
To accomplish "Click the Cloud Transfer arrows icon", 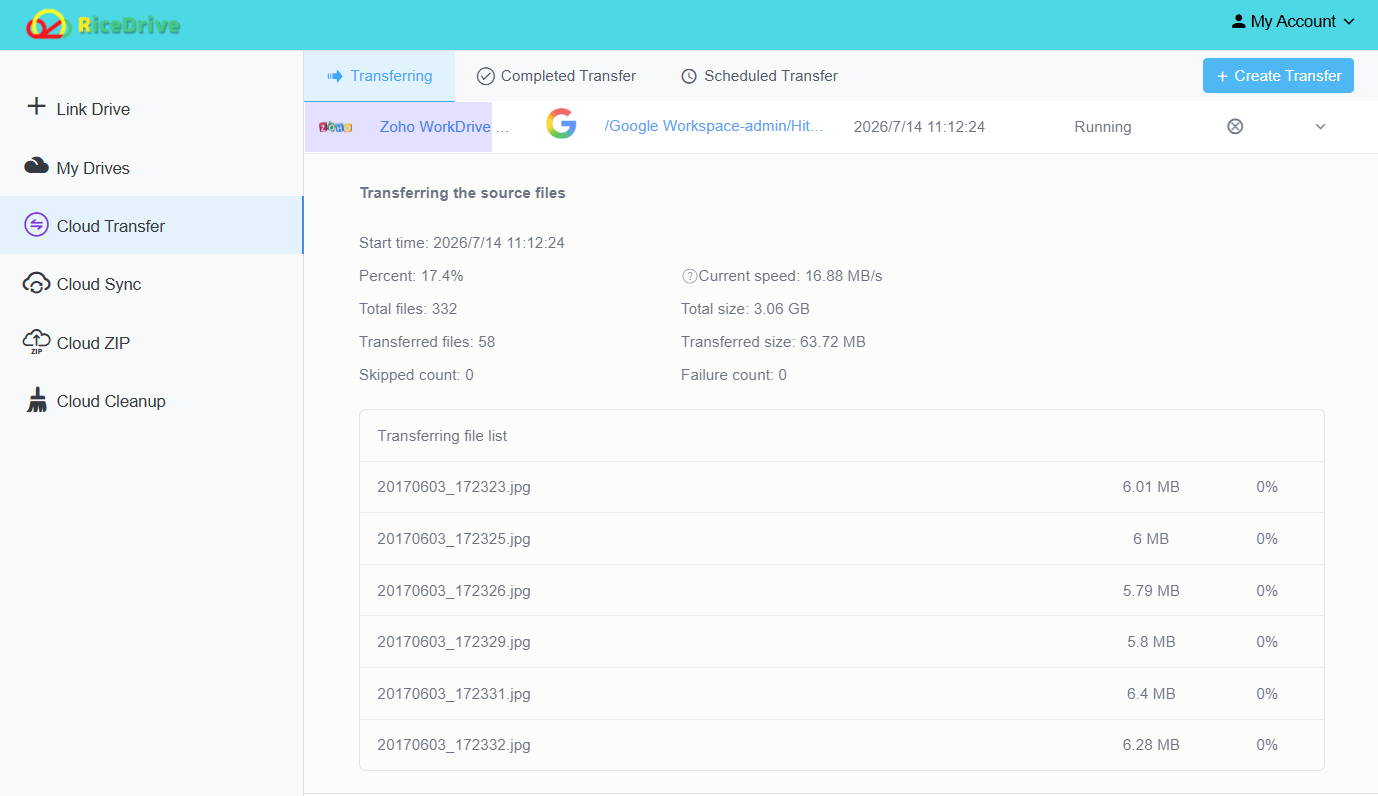I will click(36, 225).
